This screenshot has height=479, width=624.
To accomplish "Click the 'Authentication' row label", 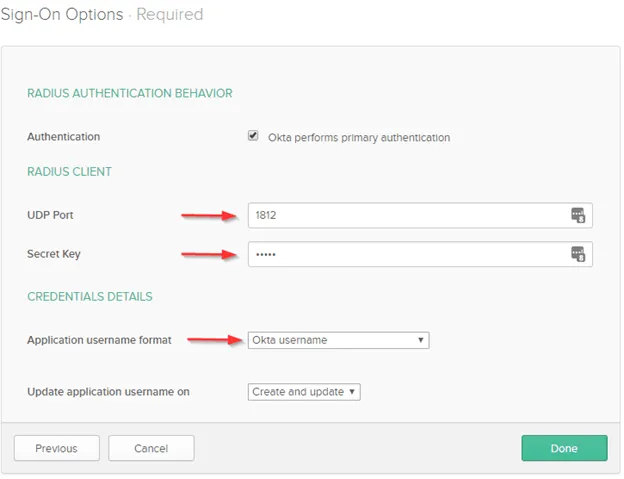I will [63, 137].
